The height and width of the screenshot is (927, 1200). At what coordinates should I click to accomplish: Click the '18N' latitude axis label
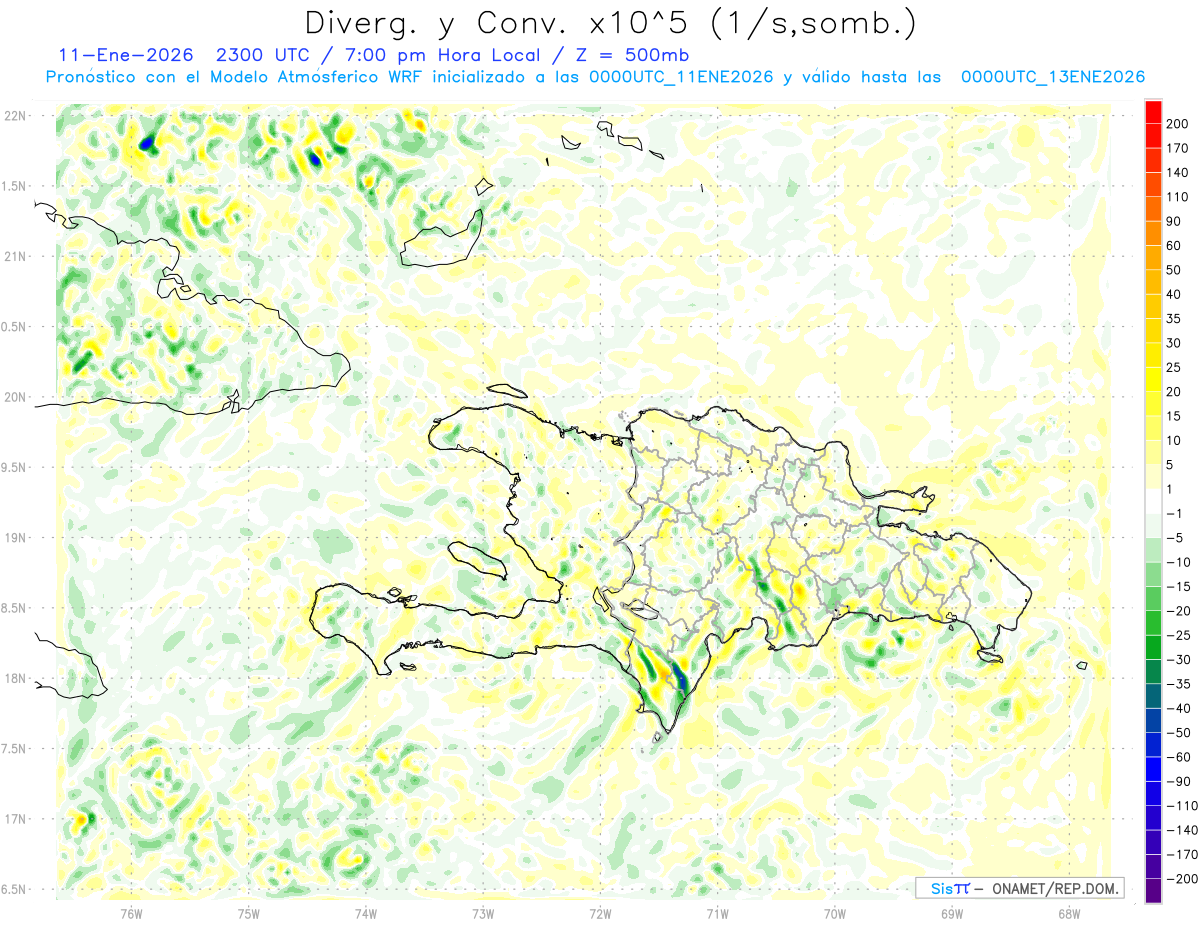15,678
